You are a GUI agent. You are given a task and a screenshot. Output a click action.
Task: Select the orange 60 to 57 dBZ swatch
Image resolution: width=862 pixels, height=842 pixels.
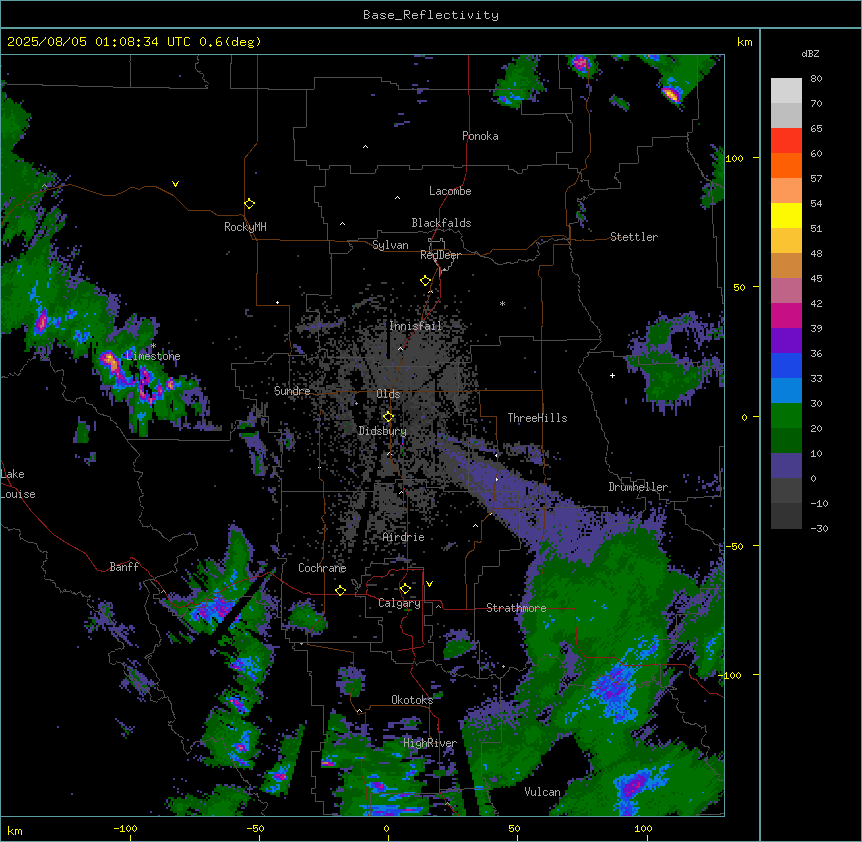(x=786, y=166)
